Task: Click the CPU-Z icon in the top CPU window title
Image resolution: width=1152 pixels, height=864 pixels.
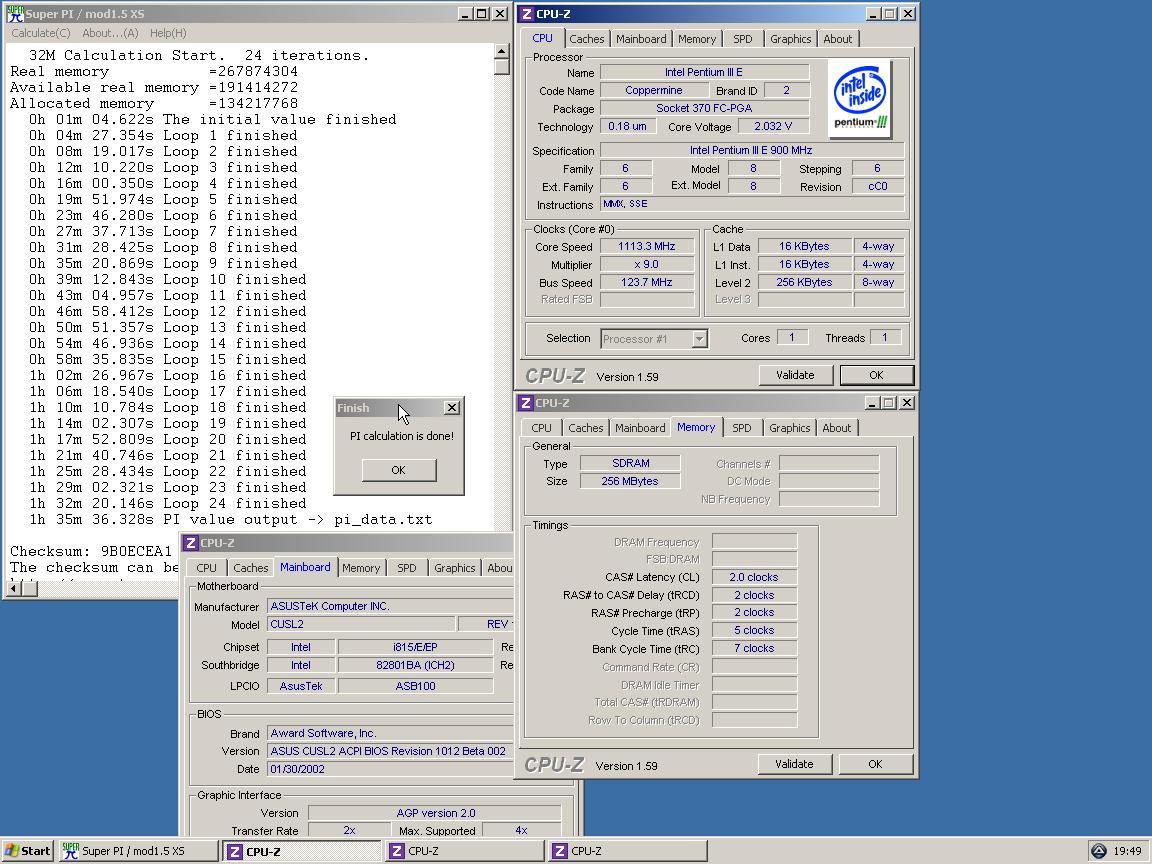Action: click(526, 14)
